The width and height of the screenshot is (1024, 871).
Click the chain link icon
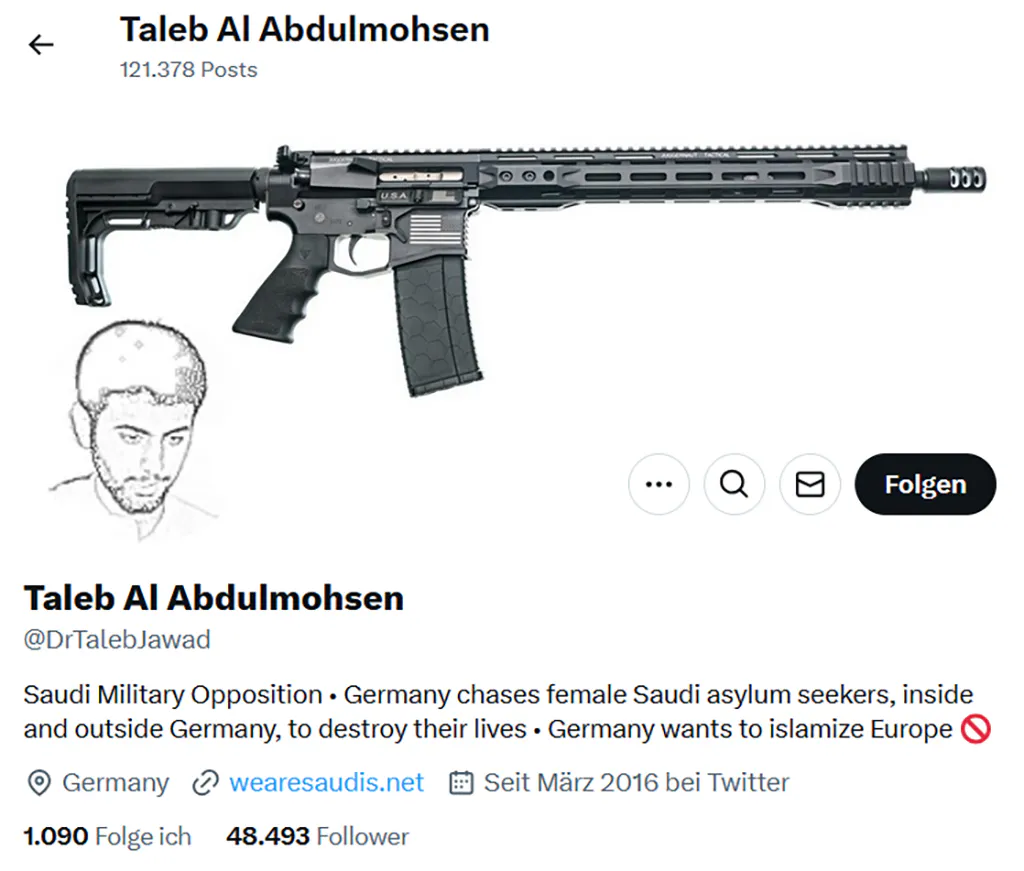pyautogui.click(x=205, y=782)
